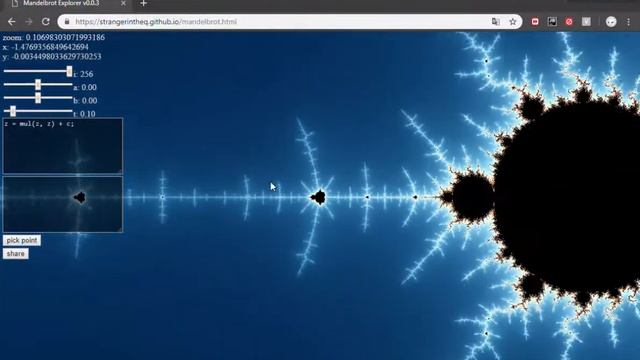The image size is (640, 360).
Task: Select the Mandelbrot Explorer v0.0.3 tab
Action: click(67, 4)
